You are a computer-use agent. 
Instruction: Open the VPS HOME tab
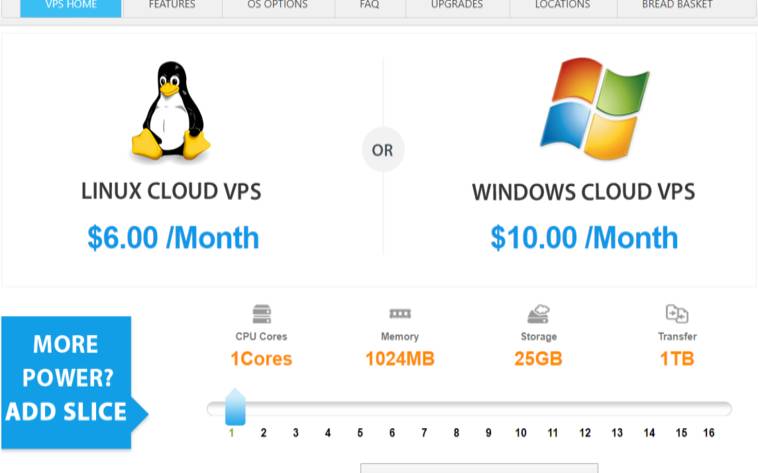click(71, 7)
